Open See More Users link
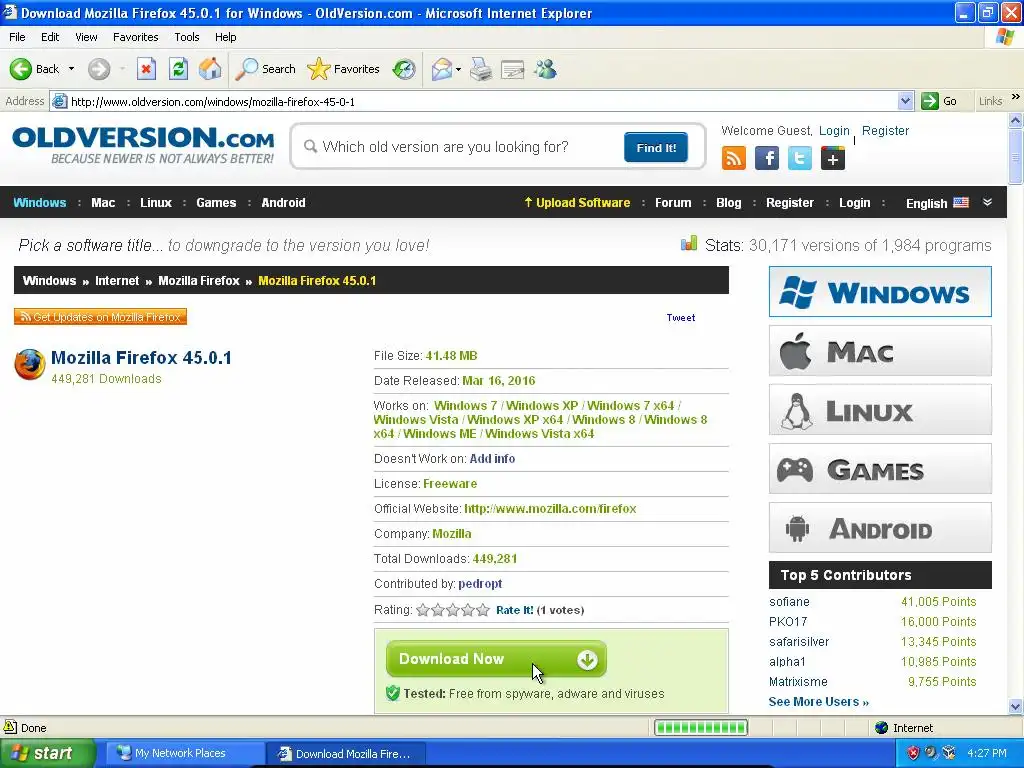Screen dimensions: 1024x768 point(819,701)
